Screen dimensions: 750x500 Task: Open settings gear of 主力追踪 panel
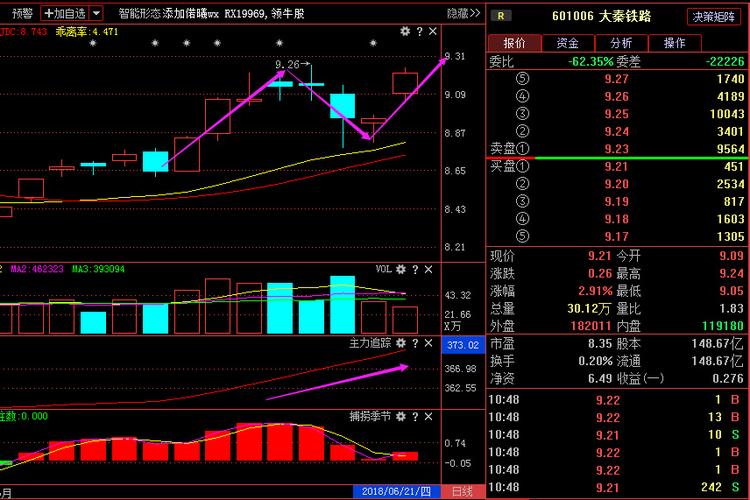click(401, 343)
